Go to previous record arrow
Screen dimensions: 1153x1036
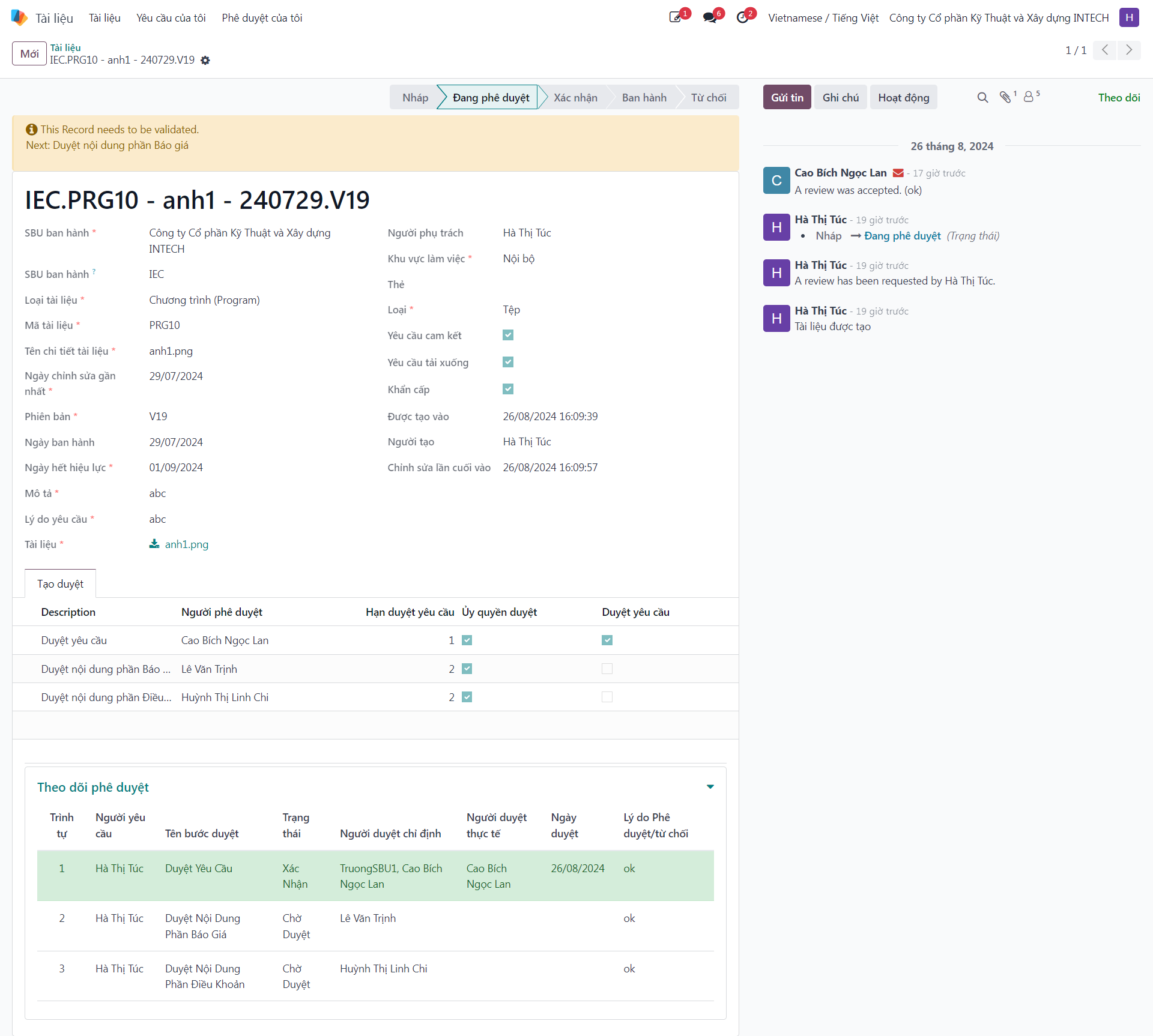(x=1105, y=50)
